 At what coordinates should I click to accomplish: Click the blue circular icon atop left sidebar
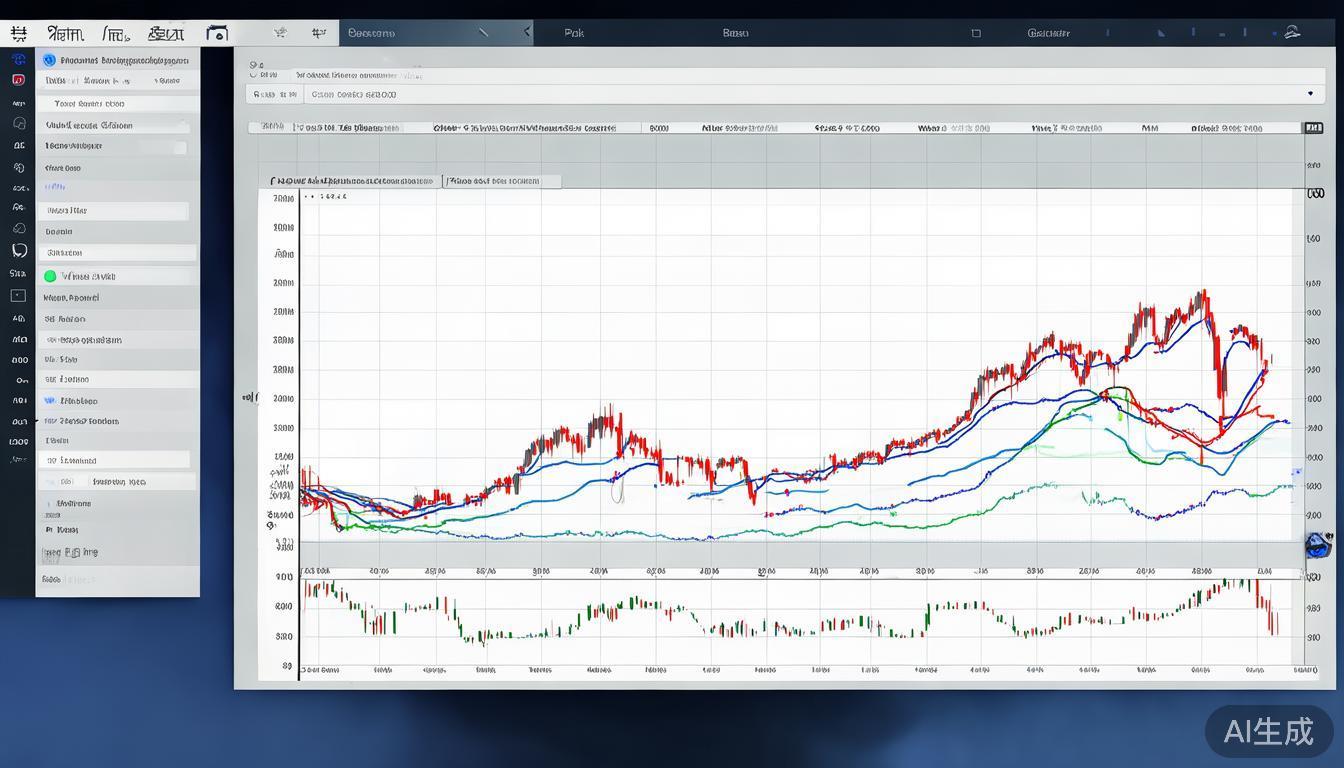click(x=18, y=60)
